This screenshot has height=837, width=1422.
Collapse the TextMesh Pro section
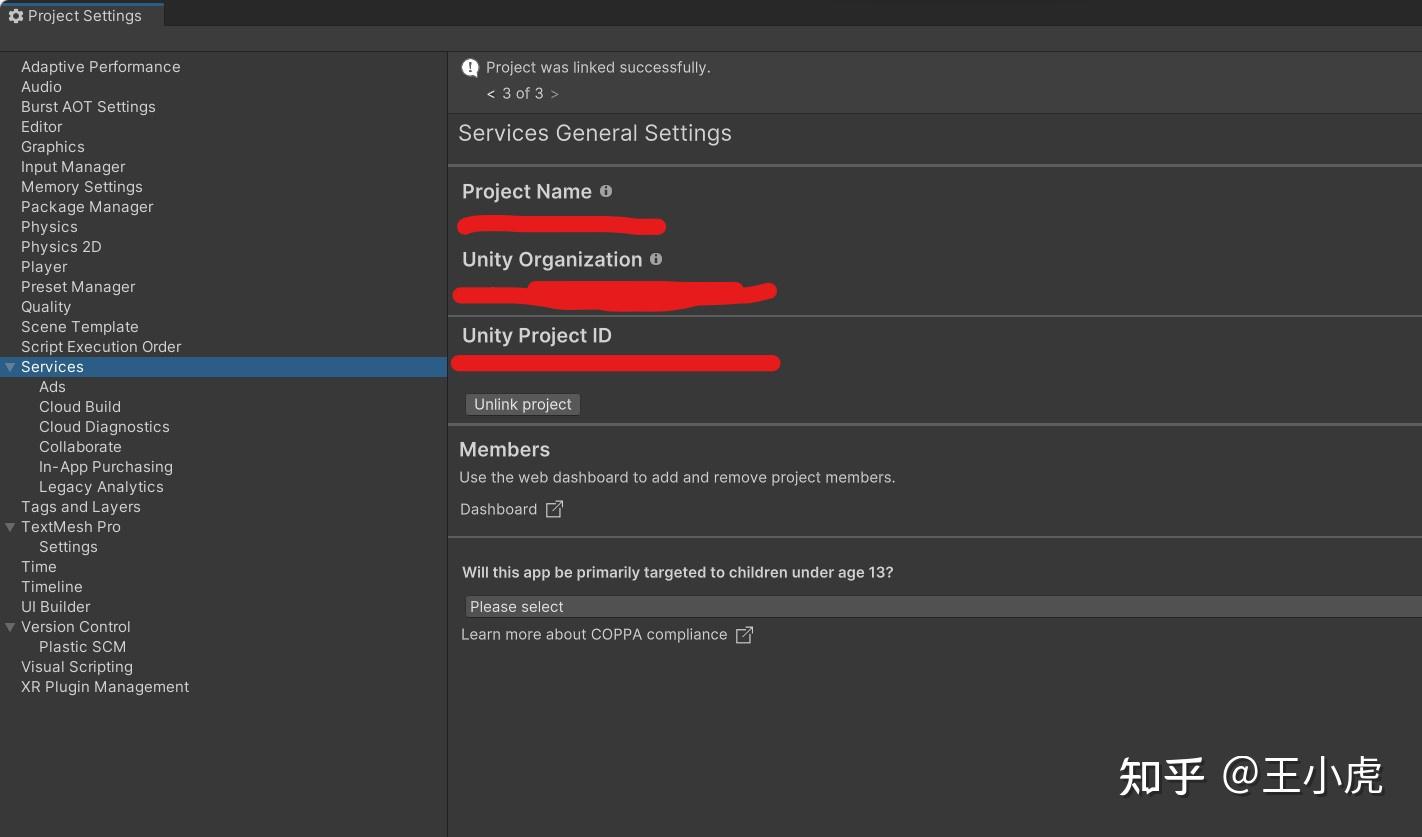pyautogui.click(x=10, y=527)
